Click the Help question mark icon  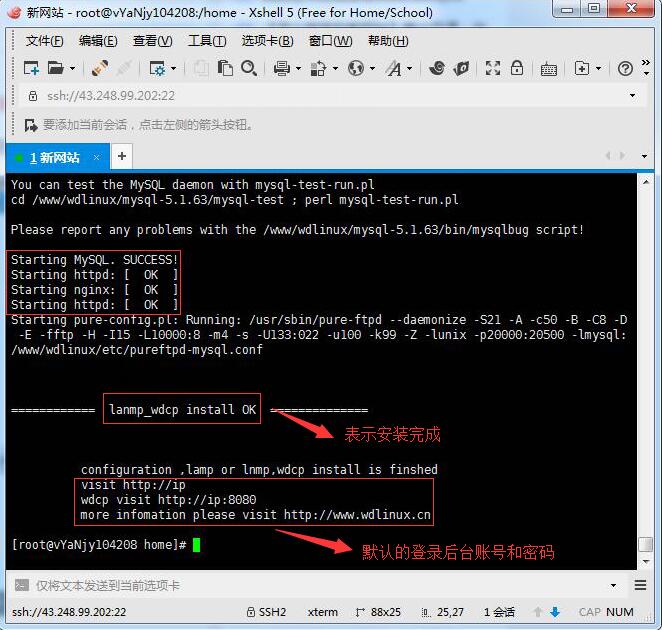pos(626,68)
